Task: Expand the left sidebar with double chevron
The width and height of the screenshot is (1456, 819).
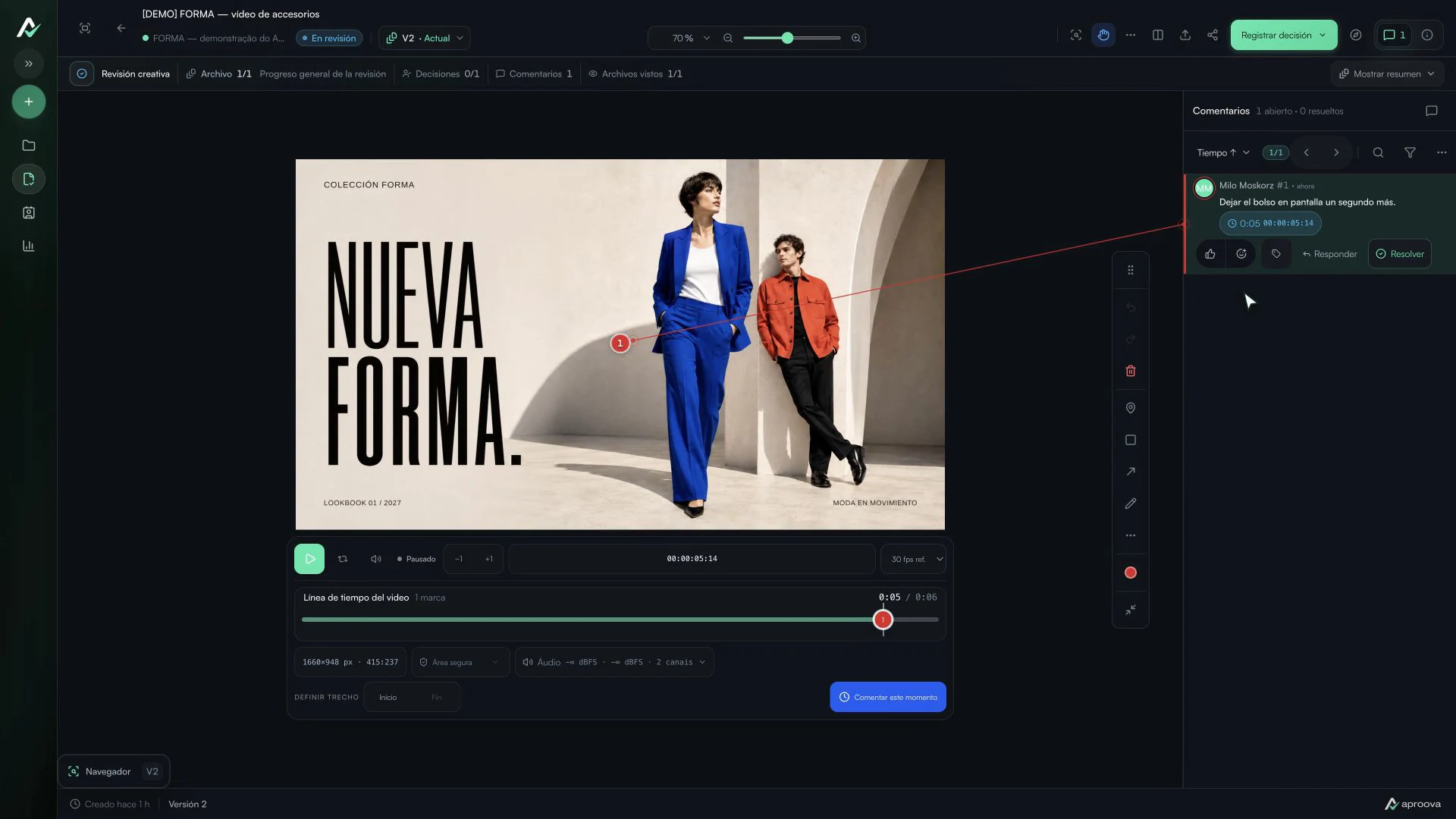Action: (29, 64)
